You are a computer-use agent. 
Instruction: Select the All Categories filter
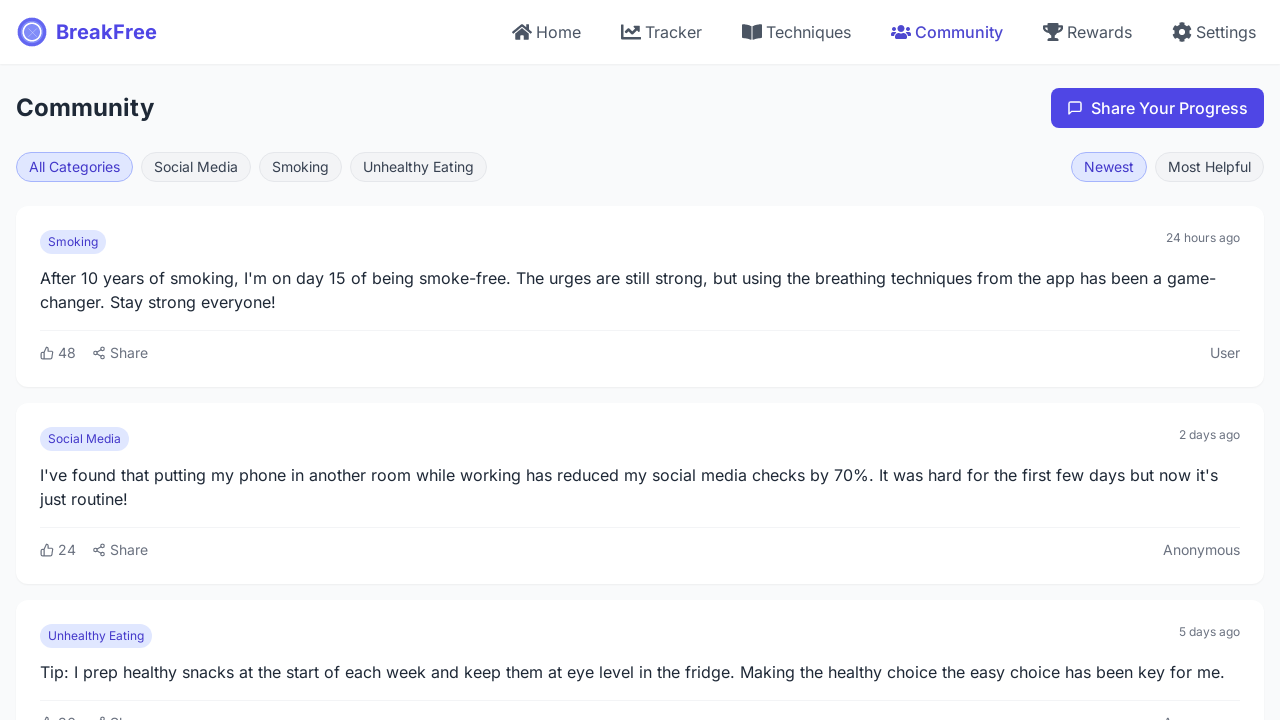tap(74, 167)
